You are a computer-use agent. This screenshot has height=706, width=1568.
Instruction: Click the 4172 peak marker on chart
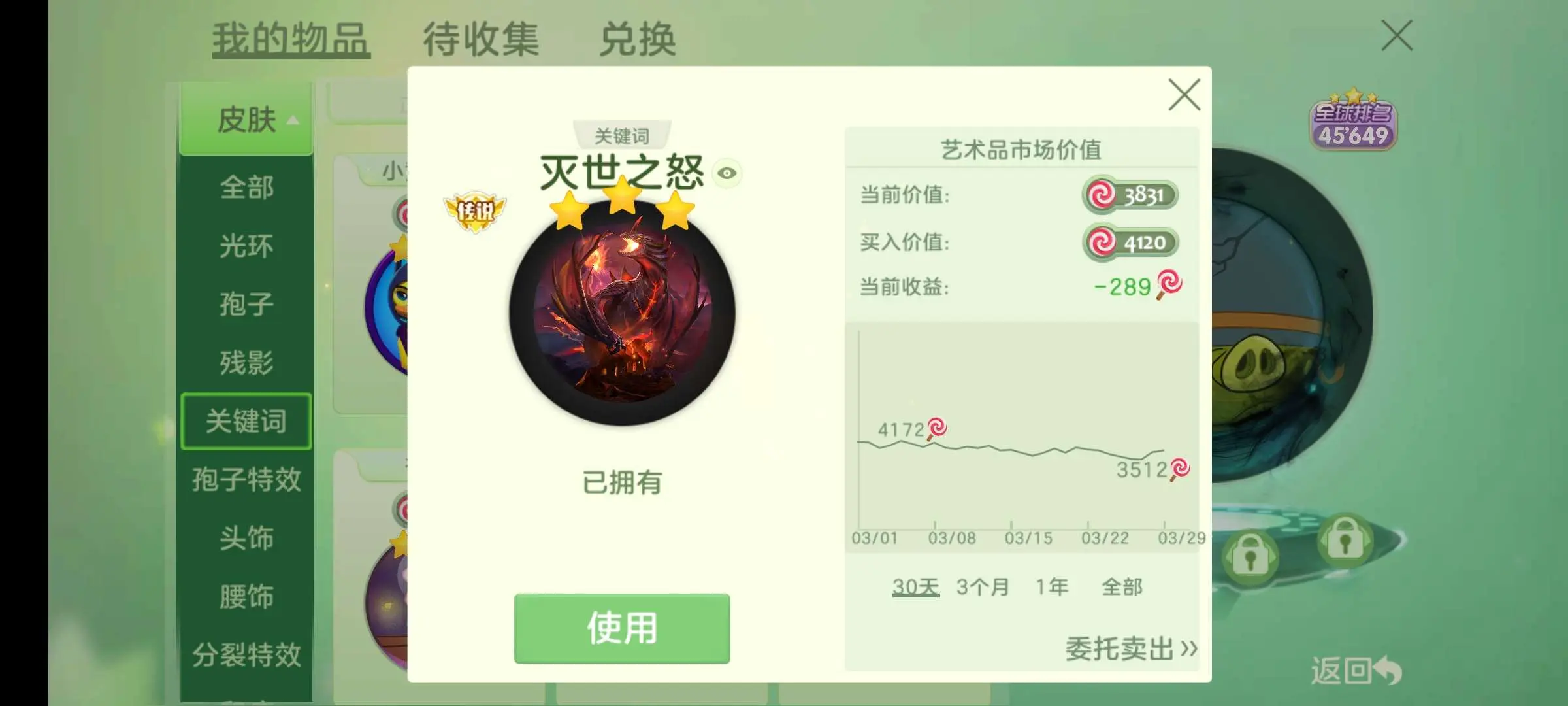[937, 428]
